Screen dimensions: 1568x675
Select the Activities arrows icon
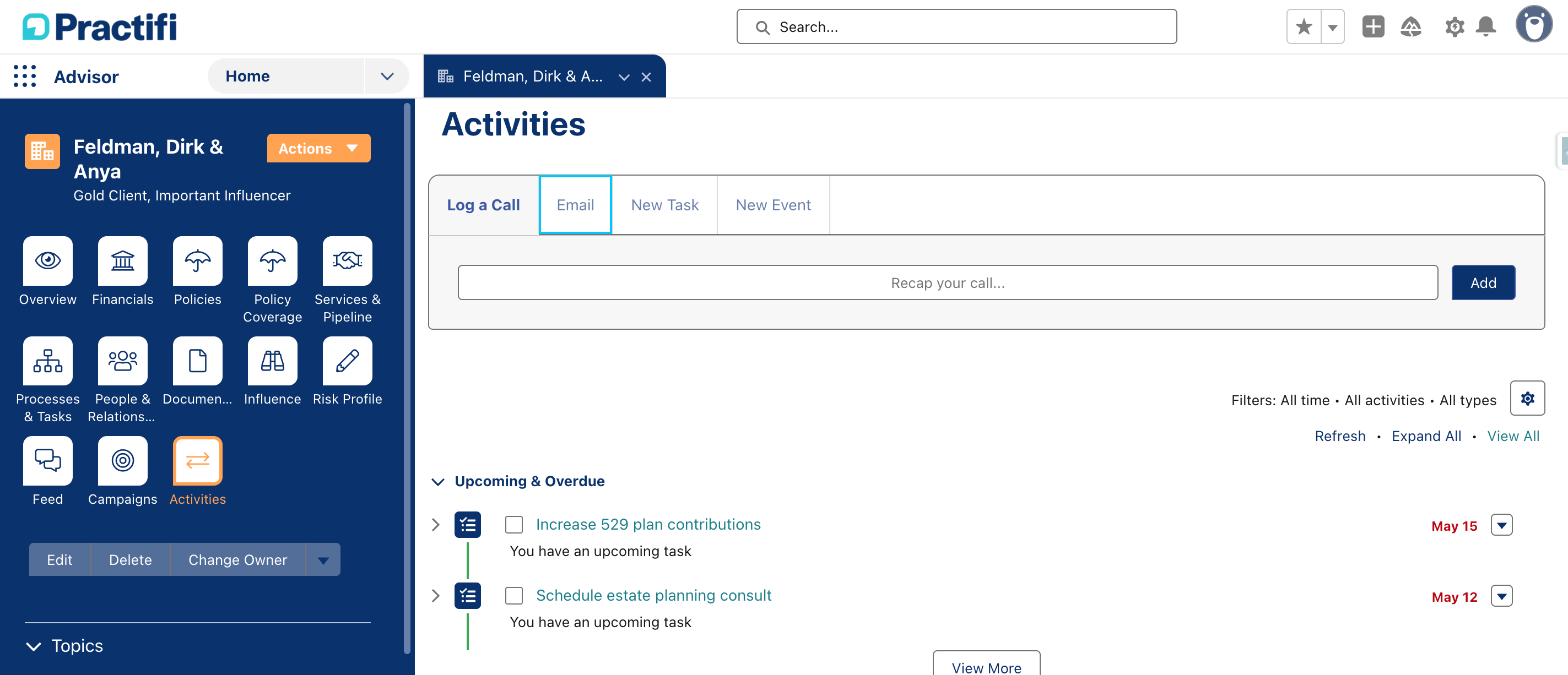(197, 460)
